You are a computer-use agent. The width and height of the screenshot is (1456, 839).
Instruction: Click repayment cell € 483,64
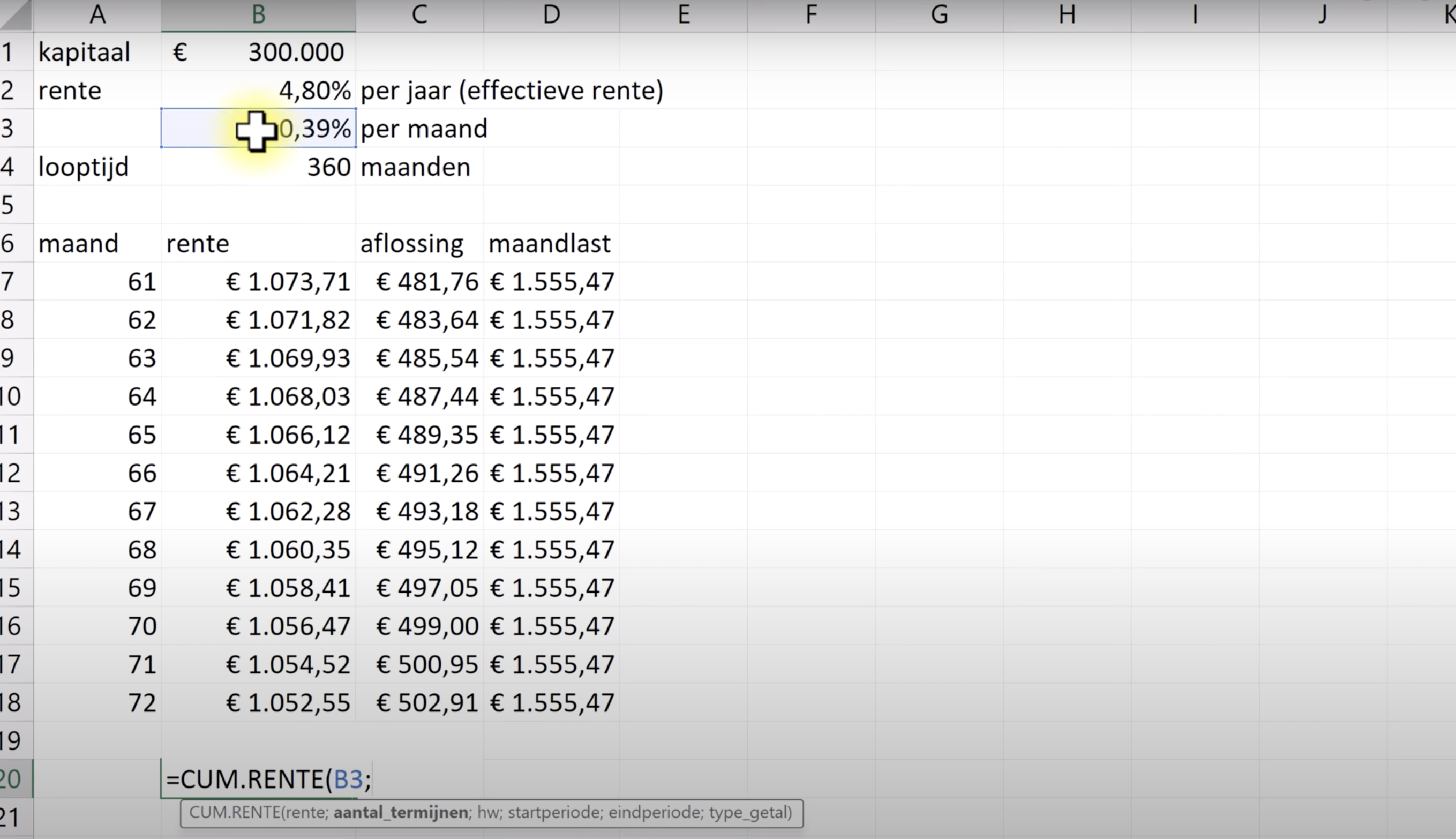coord(419,319)
